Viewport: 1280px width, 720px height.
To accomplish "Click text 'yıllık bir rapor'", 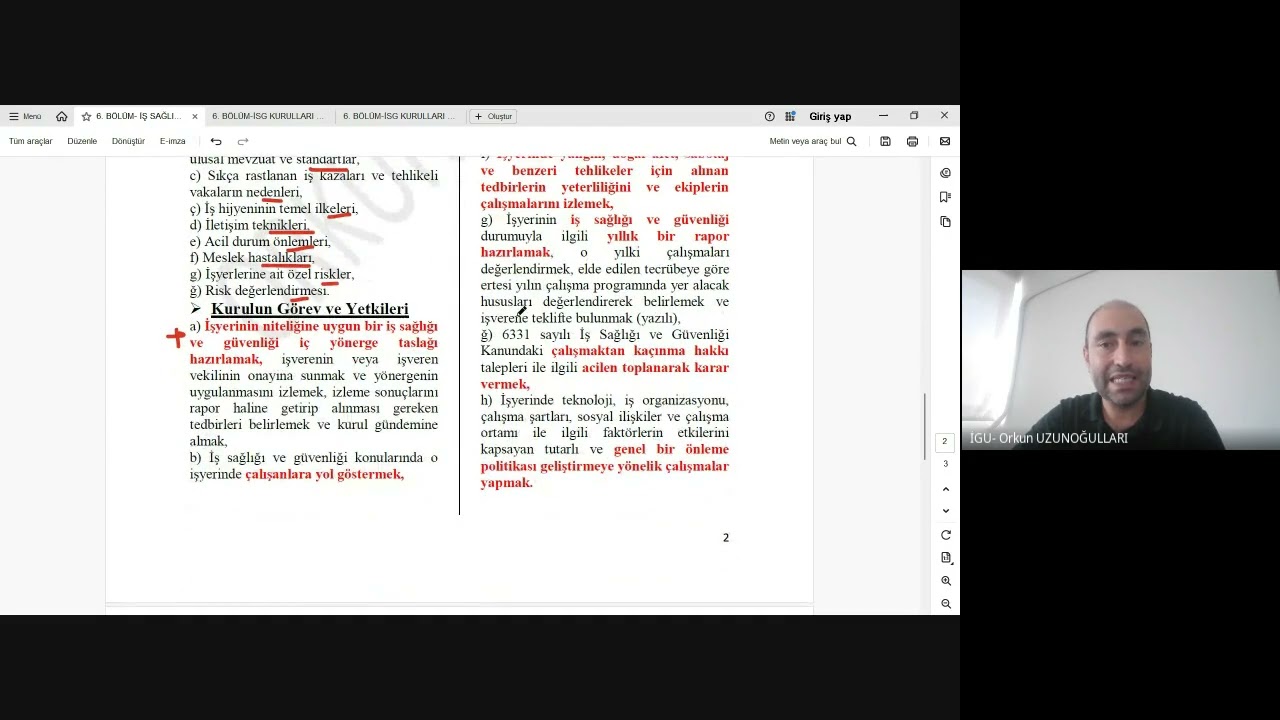I will pos(668,236).
